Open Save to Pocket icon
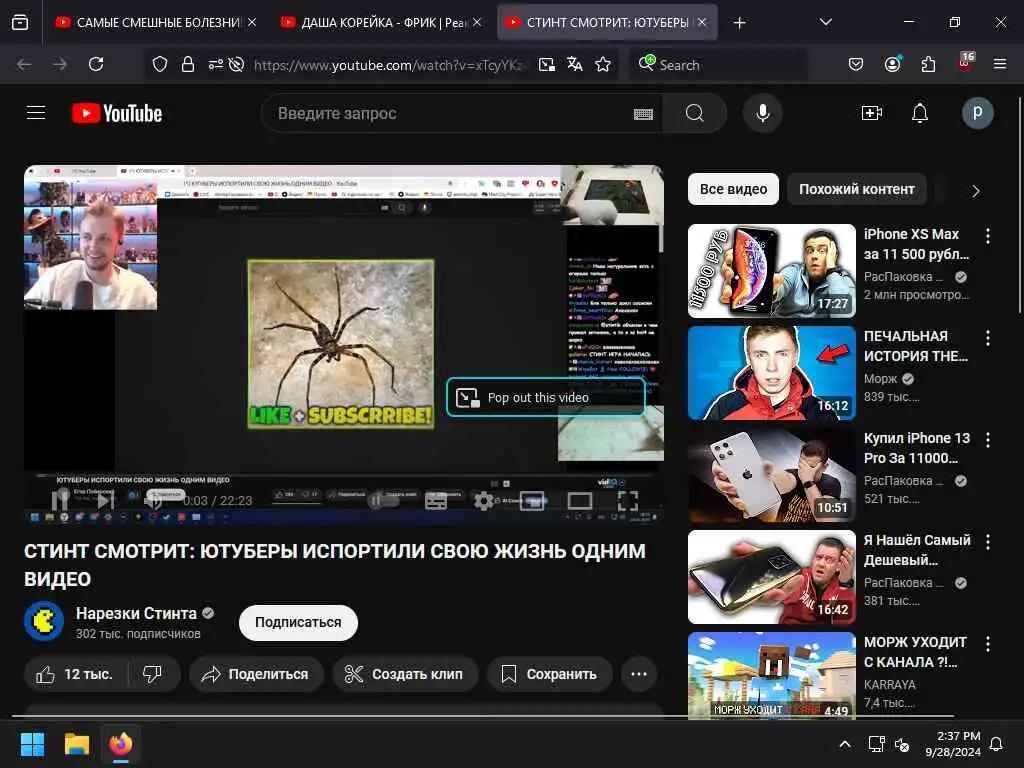The width and height of the screenshot is (1024, 768). [x=856, y=64]
